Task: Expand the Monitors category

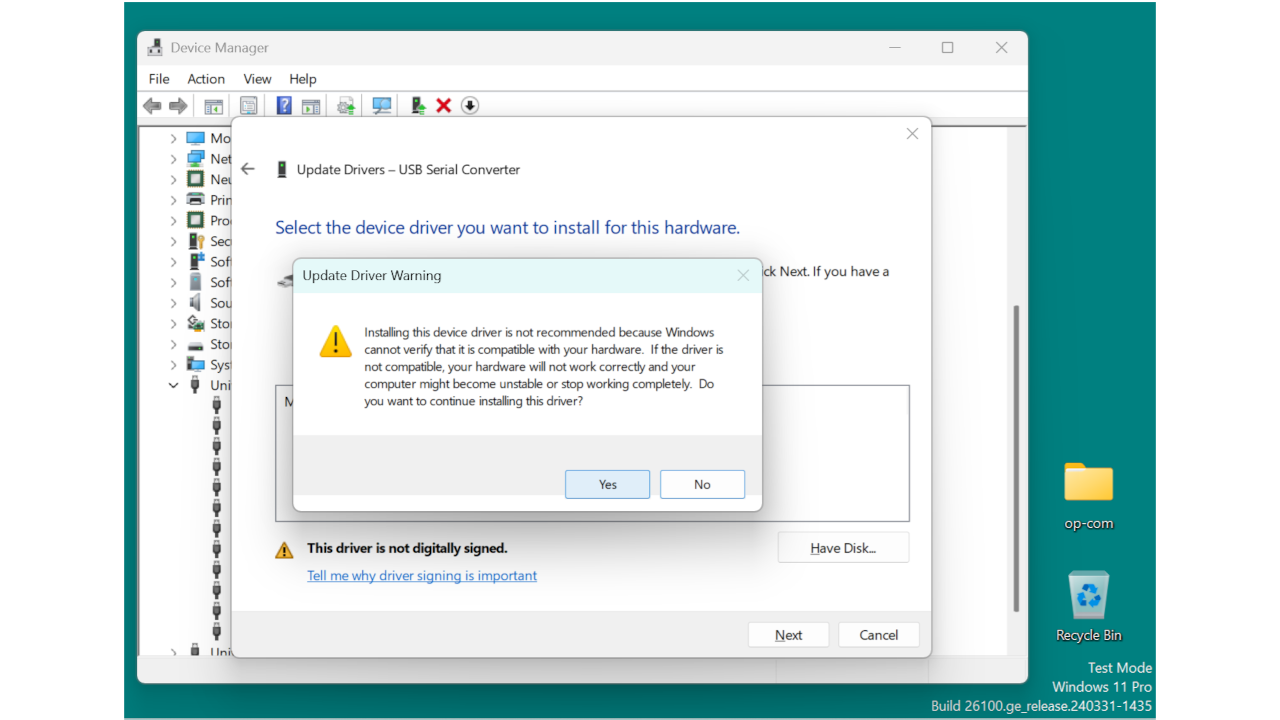Action: (x=172, y=138)
